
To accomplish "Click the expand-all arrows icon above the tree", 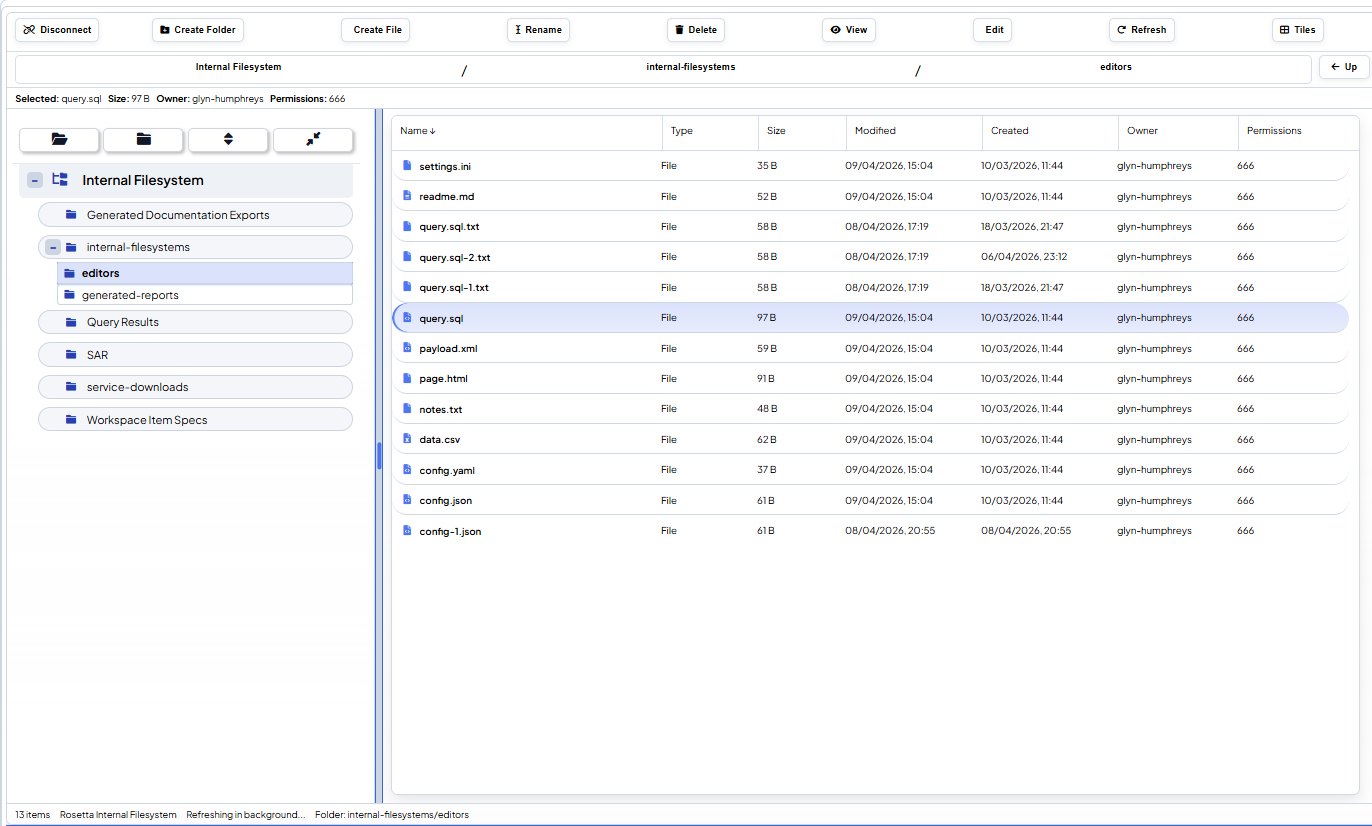I will tap(228, 140).
